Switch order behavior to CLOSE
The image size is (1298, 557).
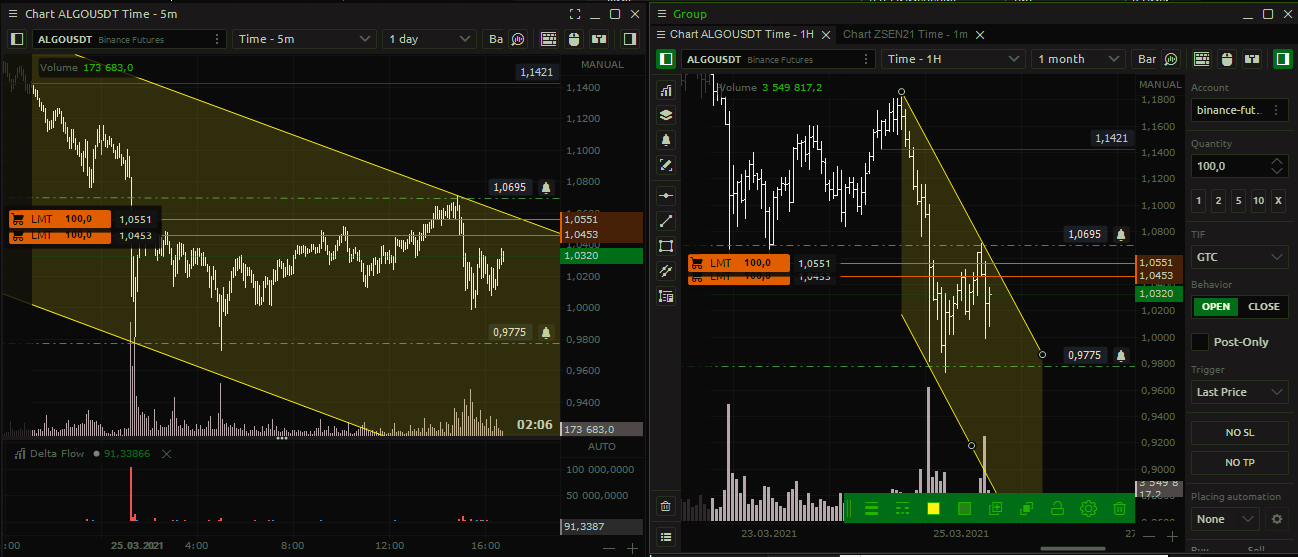(x=1263, y=306)
